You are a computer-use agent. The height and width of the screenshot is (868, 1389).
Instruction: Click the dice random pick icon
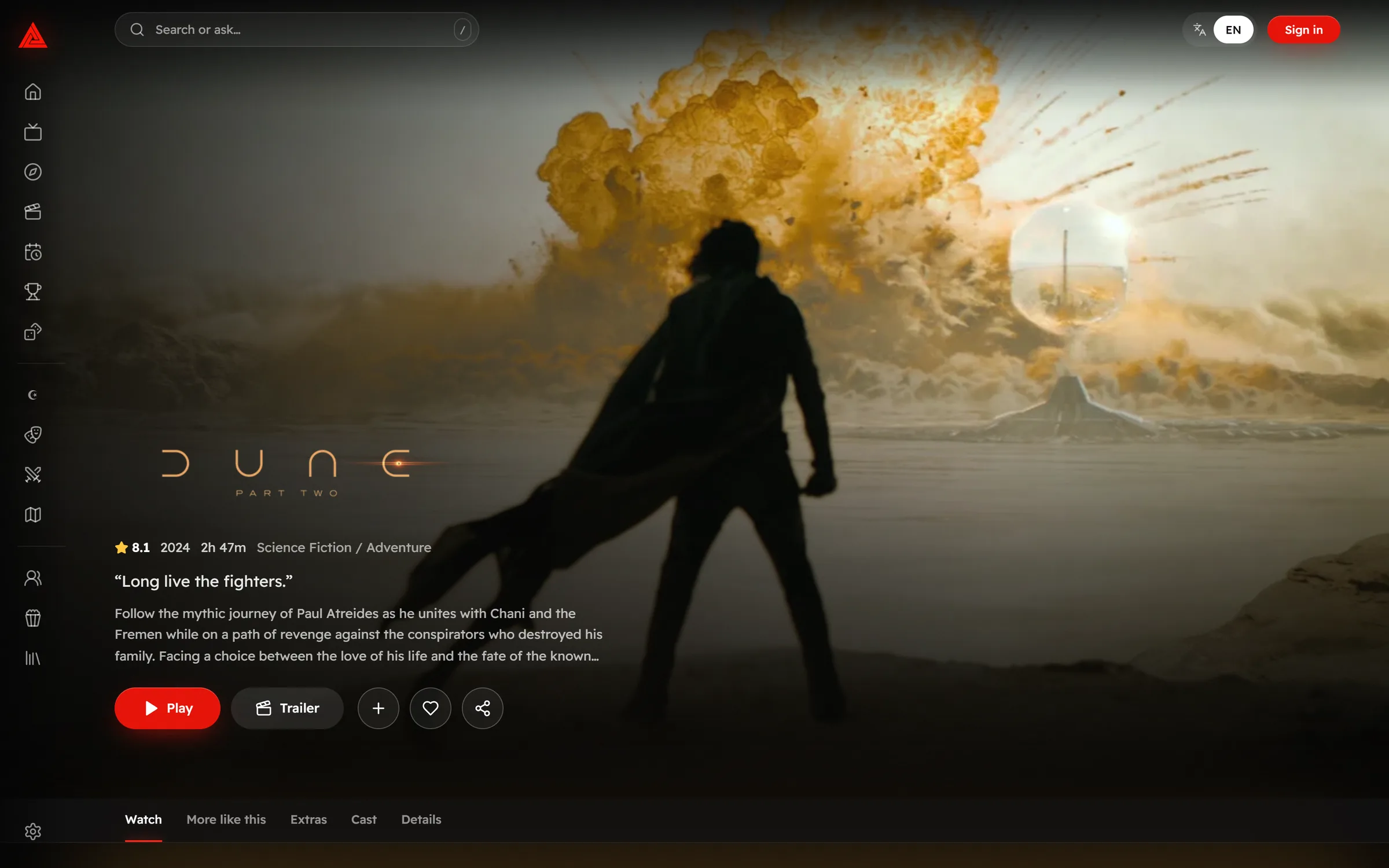coord(33,332)
